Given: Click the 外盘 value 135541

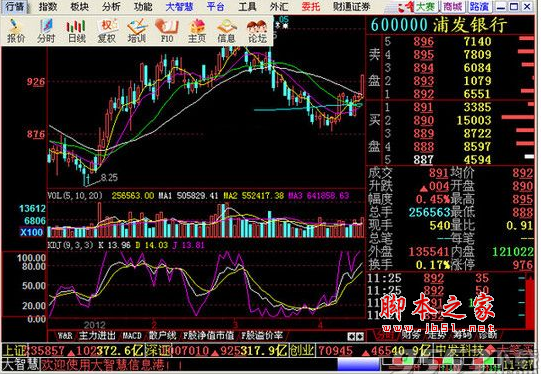Looking at the screenshot, I should pyautogui.click(x=429, y=252).
